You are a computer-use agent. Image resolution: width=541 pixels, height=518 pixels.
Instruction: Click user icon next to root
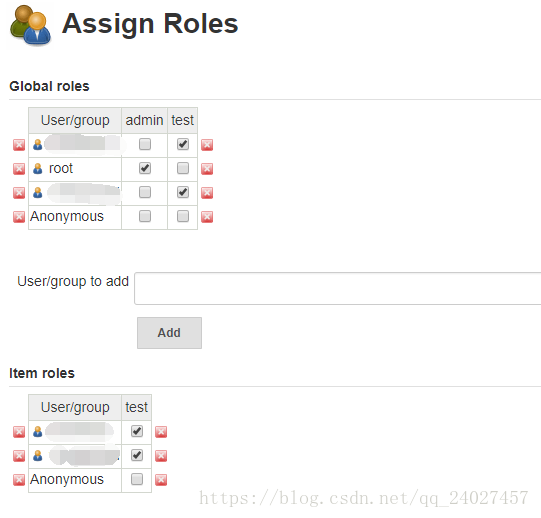(x=38, y=169)
